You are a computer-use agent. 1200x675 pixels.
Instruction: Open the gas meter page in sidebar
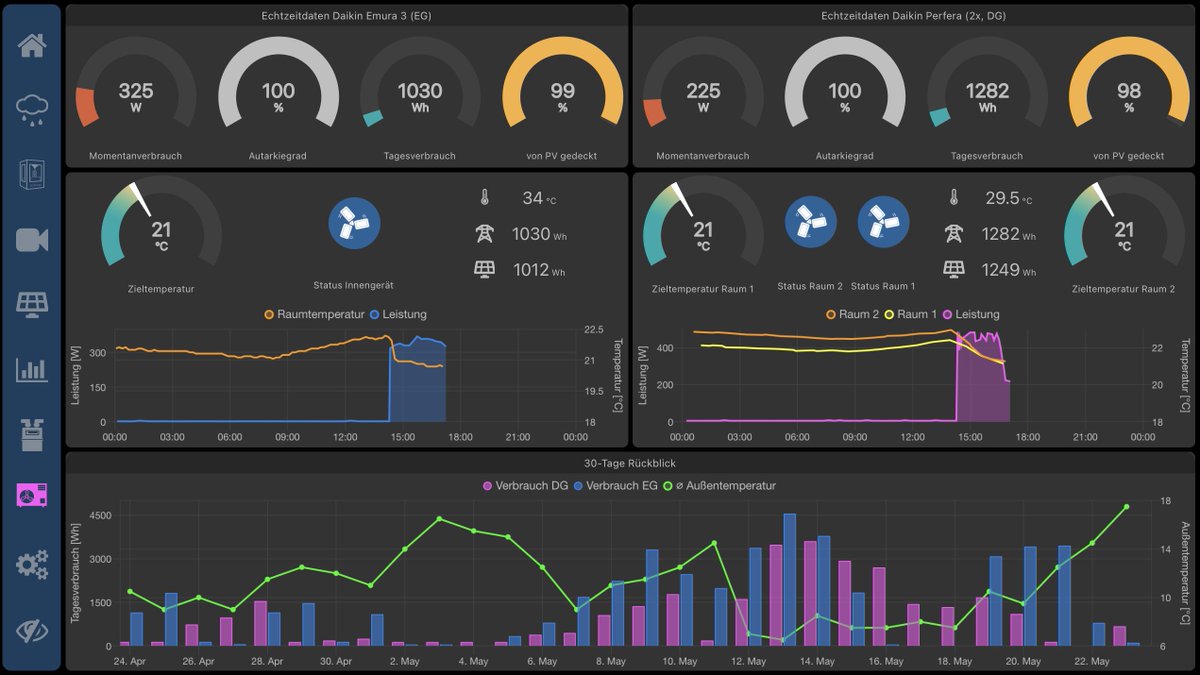point(32,435)
